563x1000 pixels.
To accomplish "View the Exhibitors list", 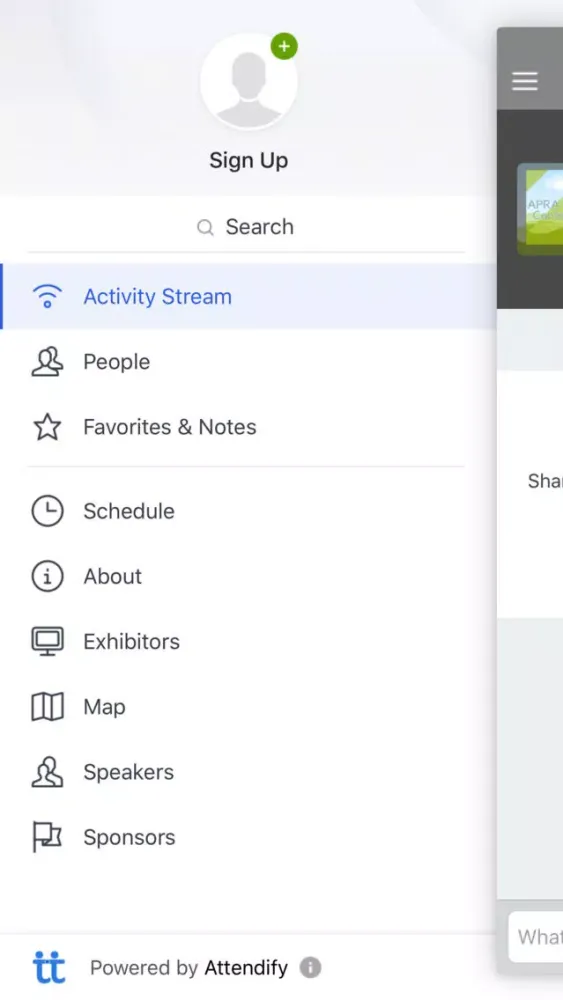I will (x=248, y=642).
